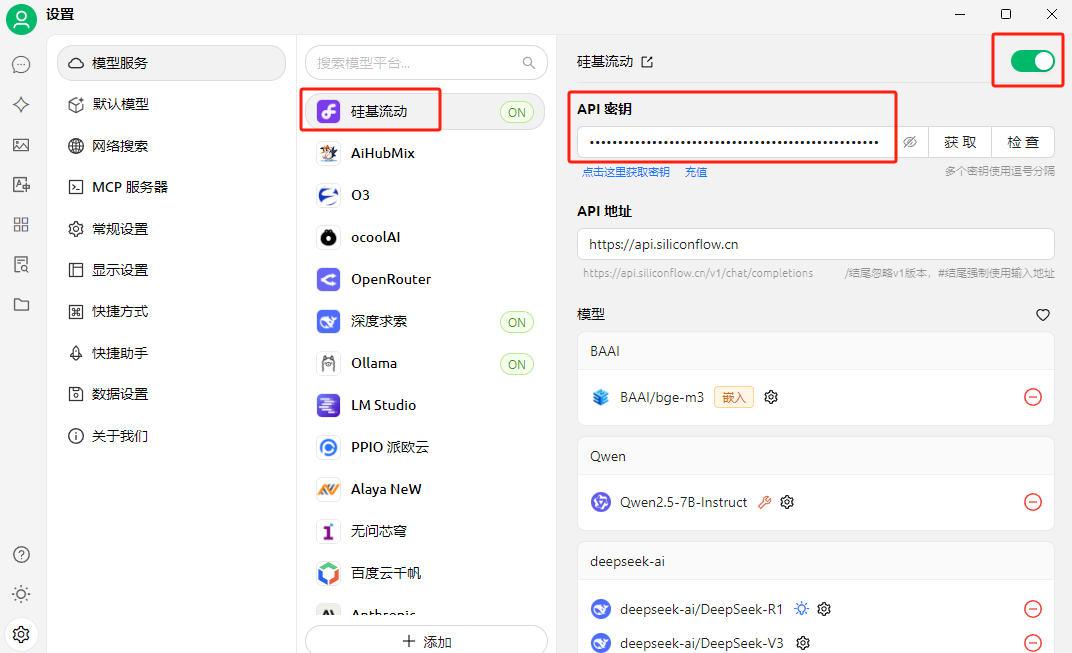Open the user avatar profile
The image size is (1072, 653).
(x=21, y=18)
